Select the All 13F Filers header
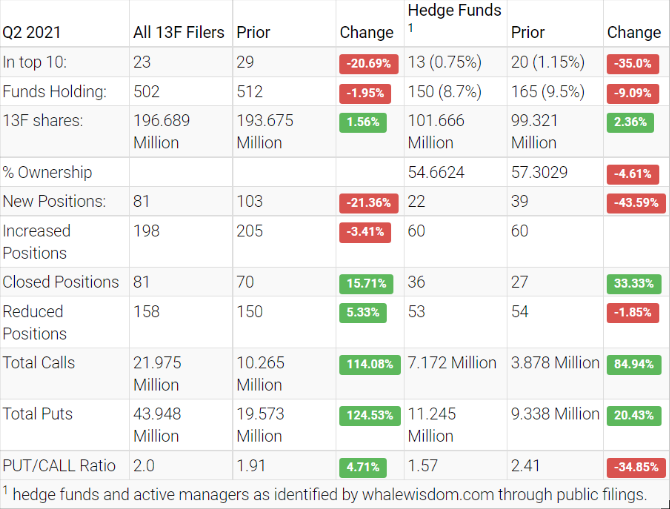 click(x=179, y=32)
